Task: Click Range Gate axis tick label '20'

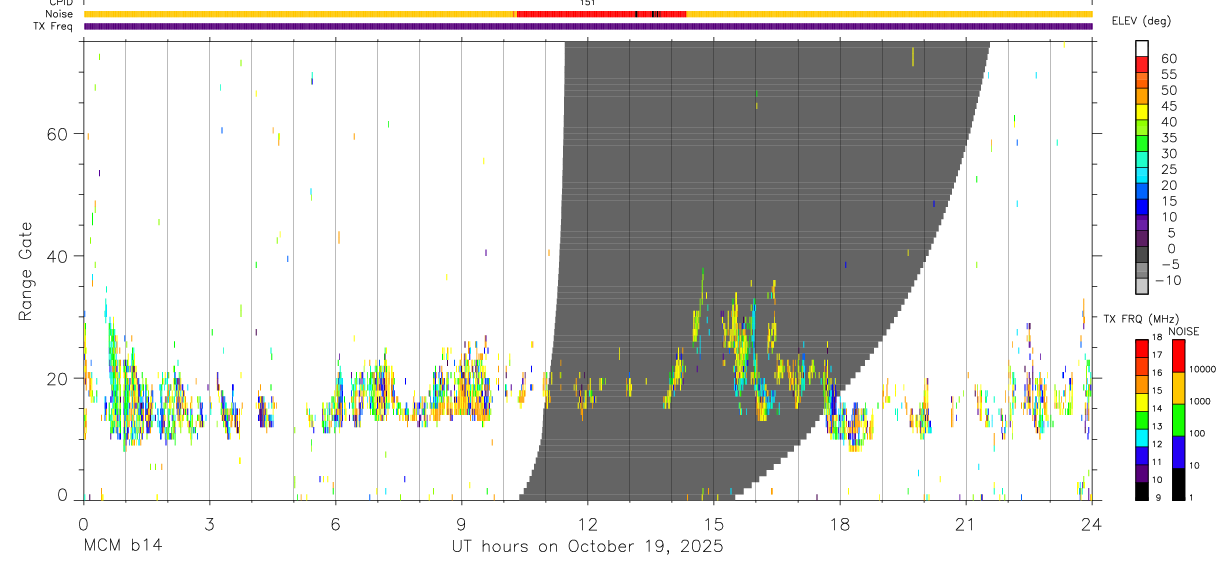Action: (x=58, y=379)
